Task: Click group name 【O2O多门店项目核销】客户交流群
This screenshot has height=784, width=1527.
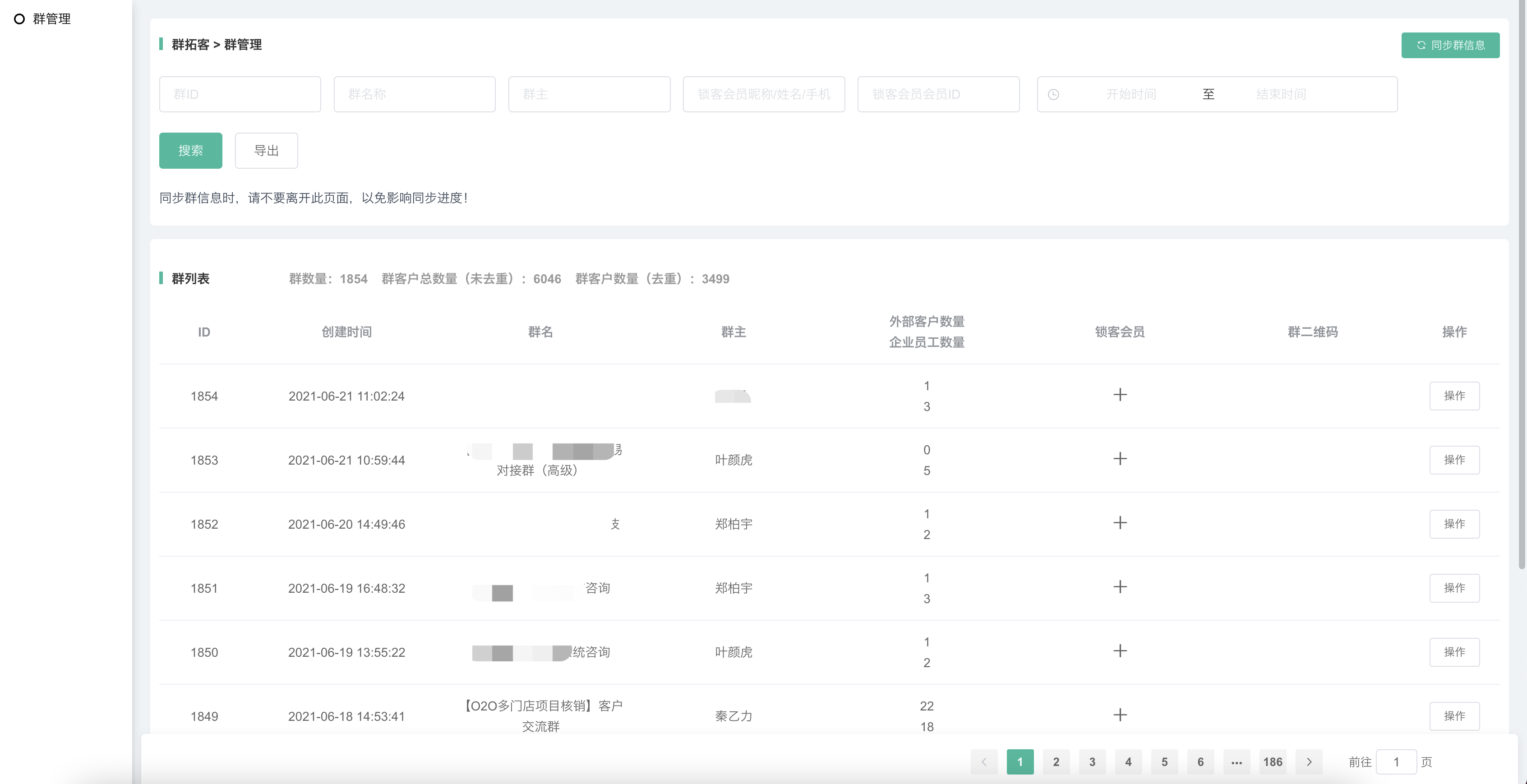Action: (541, 716)
